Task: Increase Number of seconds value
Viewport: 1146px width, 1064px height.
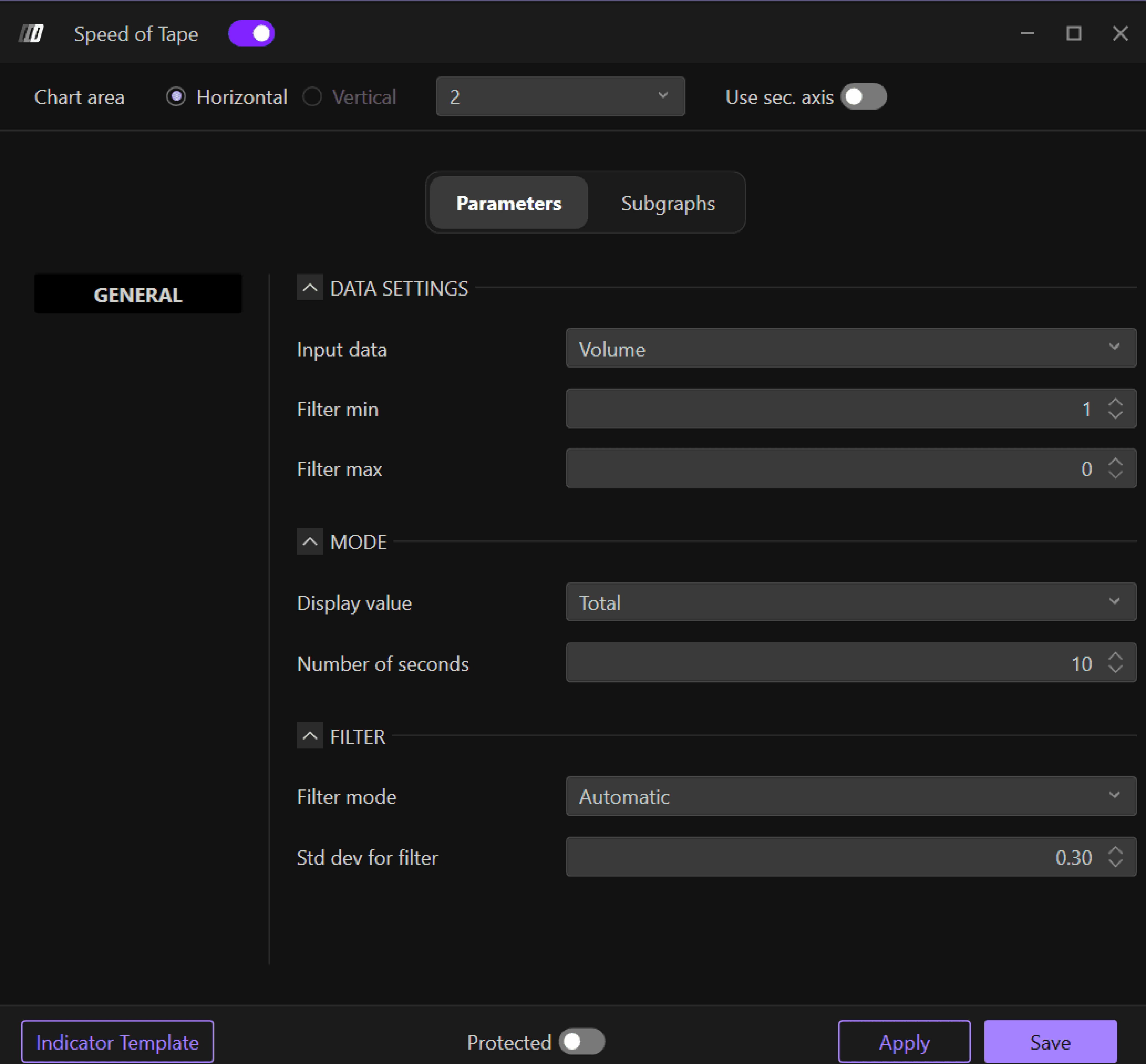Action: 1115,656
